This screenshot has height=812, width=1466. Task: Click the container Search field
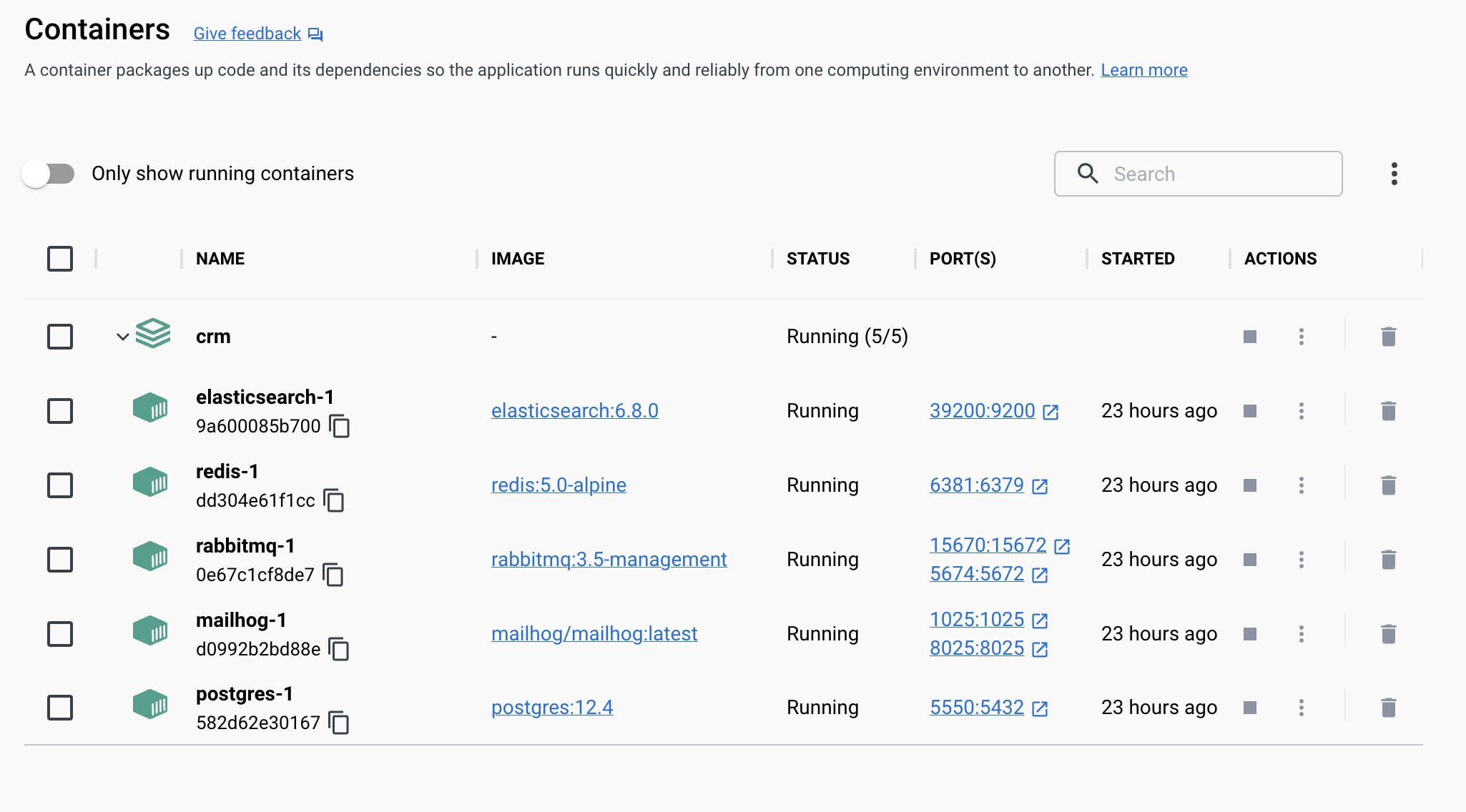[1198, 174]
